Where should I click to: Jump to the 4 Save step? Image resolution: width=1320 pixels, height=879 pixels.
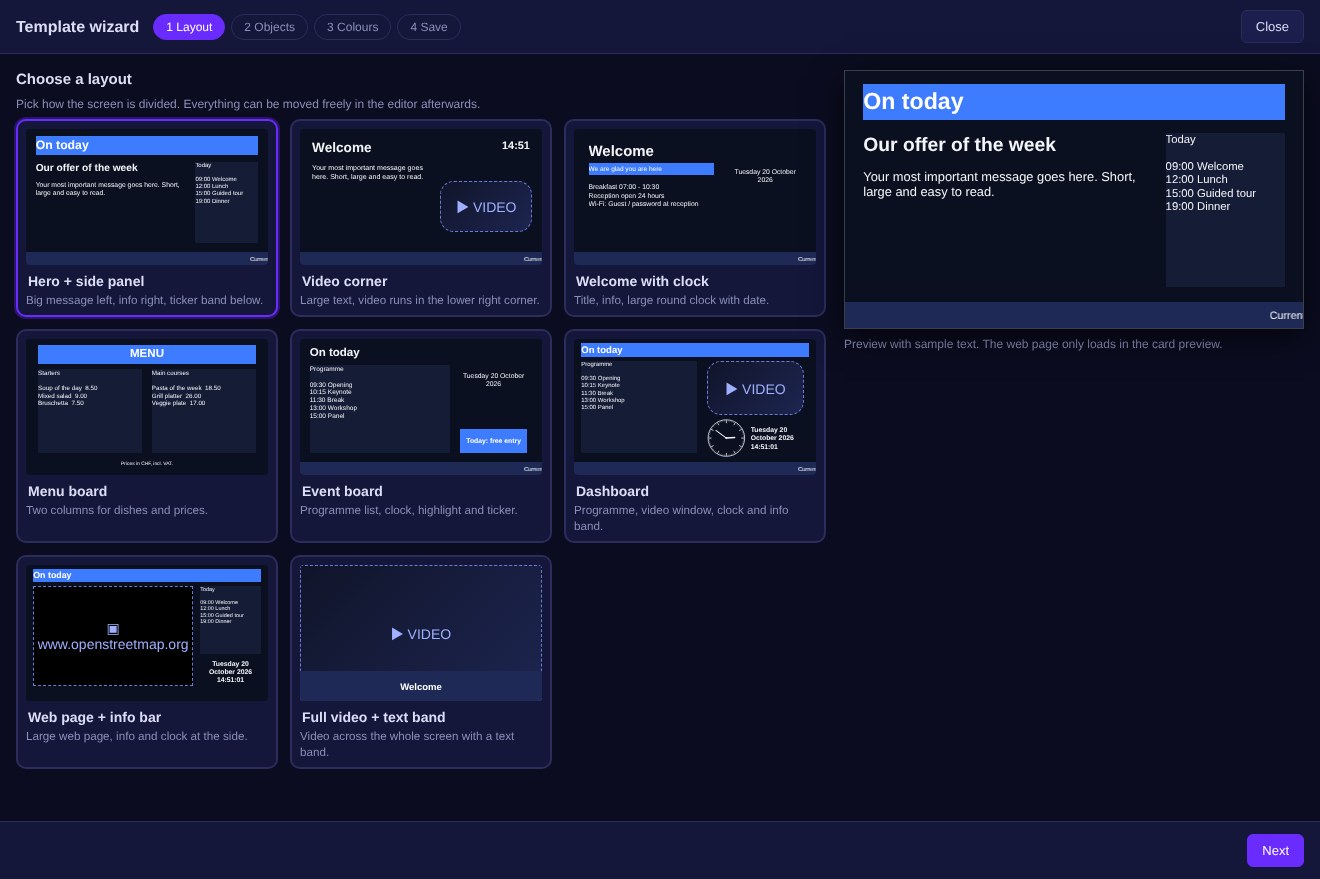click(x=429, y=27)
